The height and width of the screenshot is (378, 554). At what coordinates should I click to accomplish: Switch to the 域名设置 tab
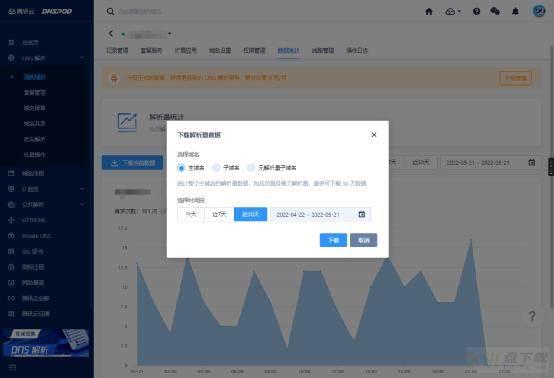tap(220, 51)
